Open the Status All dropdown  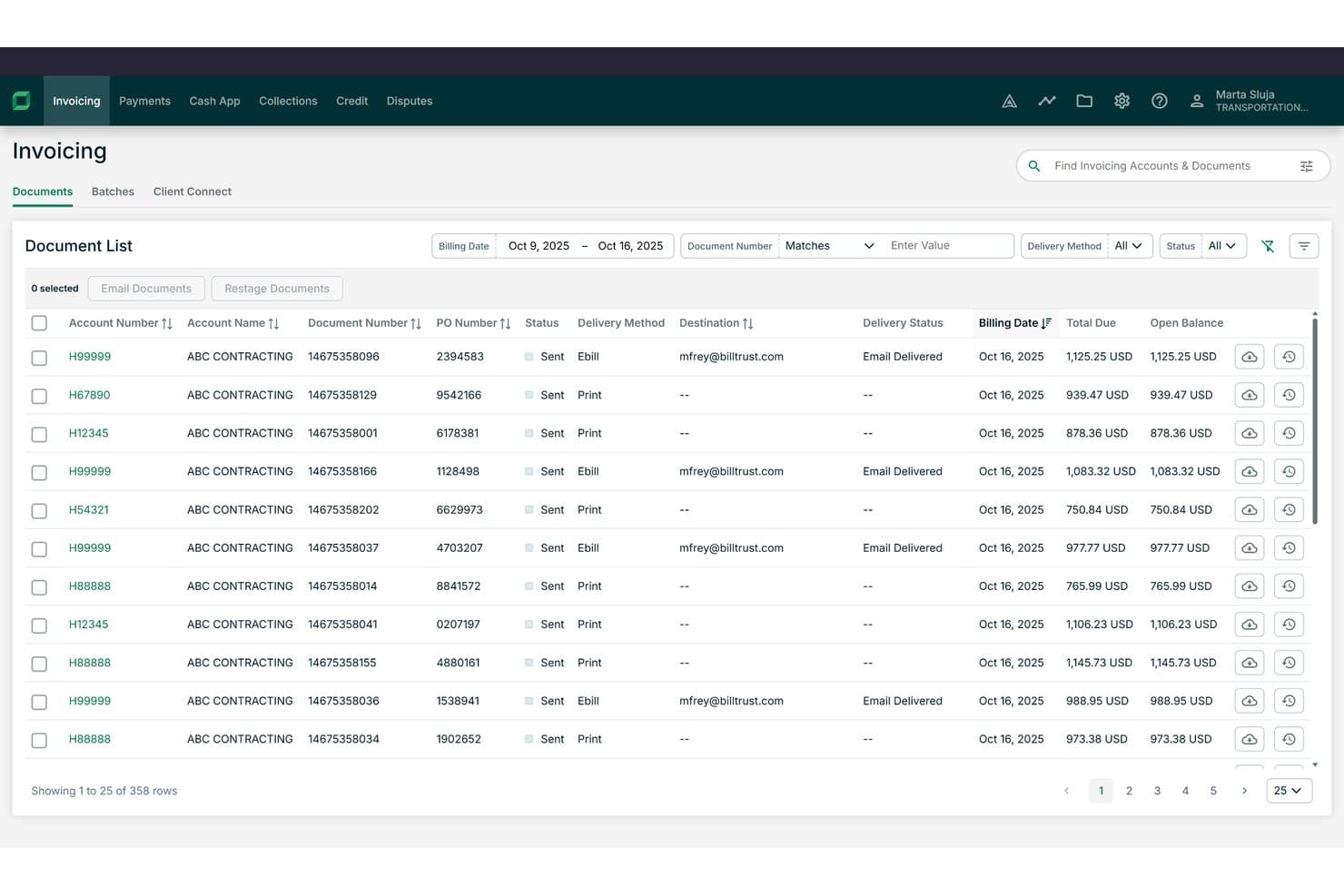point(1222,246)
